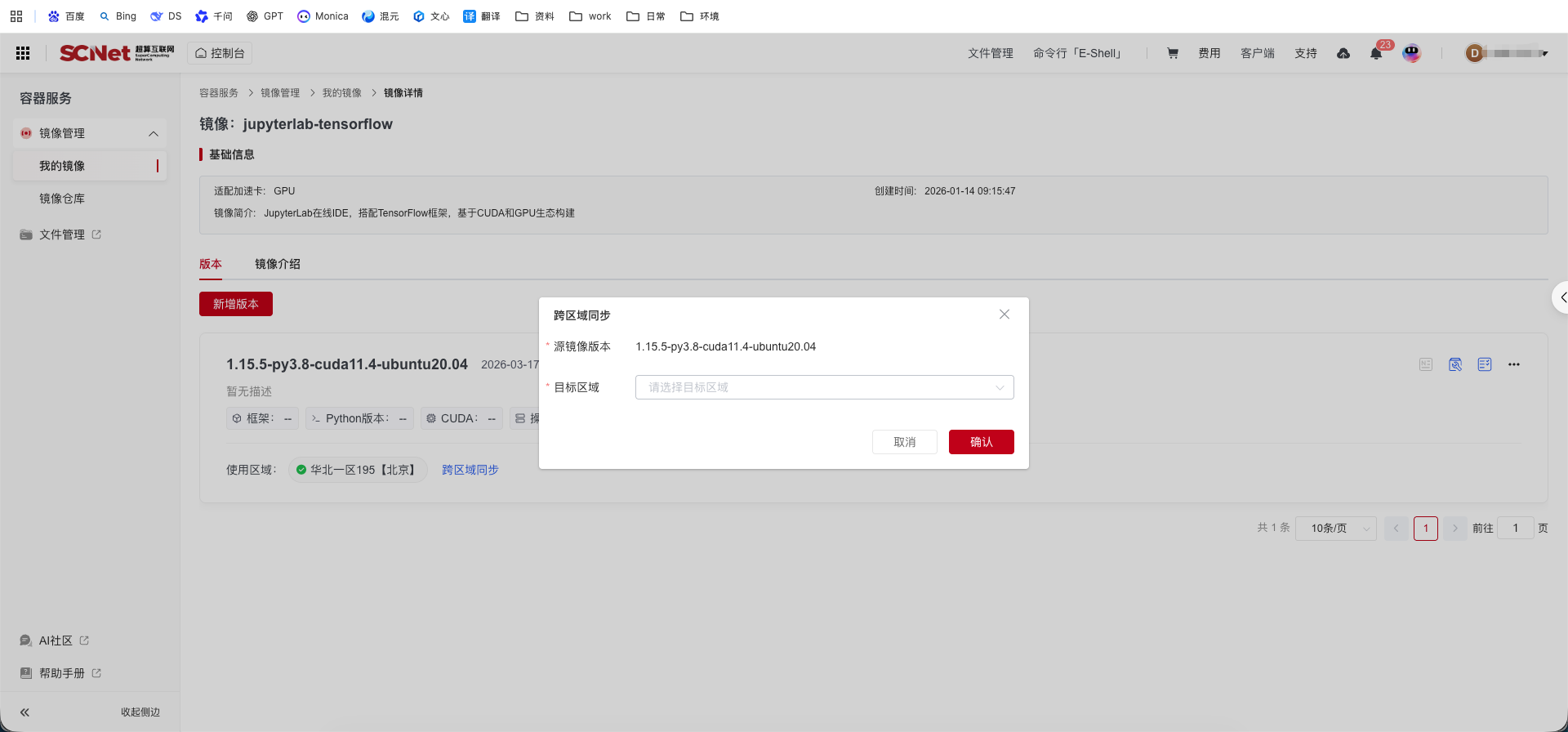Click the 跨区域同步 link
Viewport: 1568px width, 732px height.
pyautogui.click(x=470, y=470)
